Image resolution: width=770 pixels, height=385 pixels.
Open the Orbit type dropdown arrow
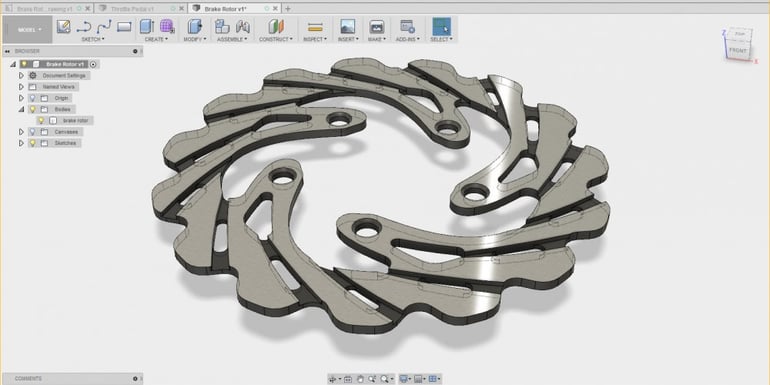pyautogui.click(x=339, y=379)
